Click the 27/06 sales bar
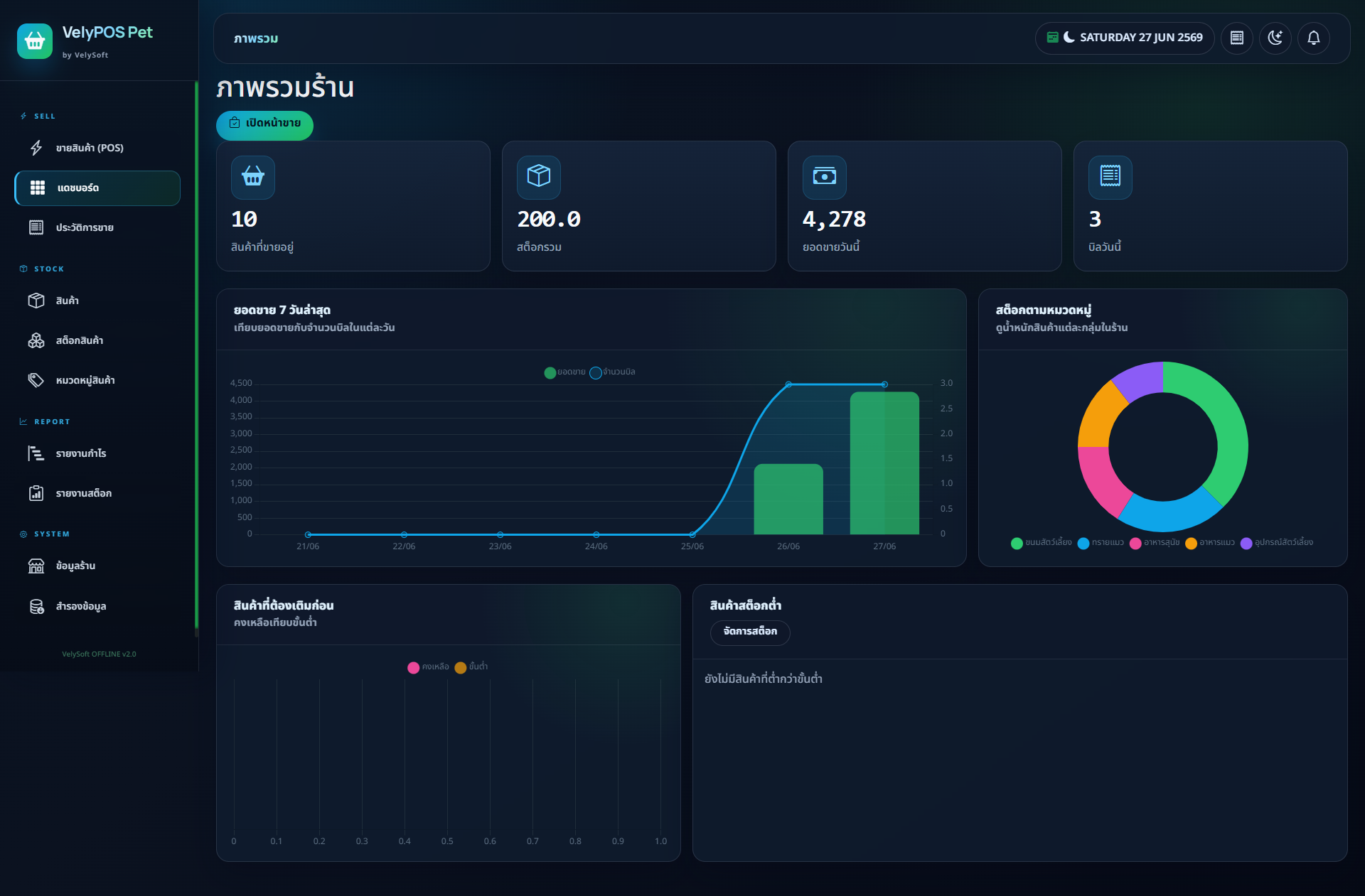Image resolution: width=1365 pixels, height=896 pixels. point(884,463)
